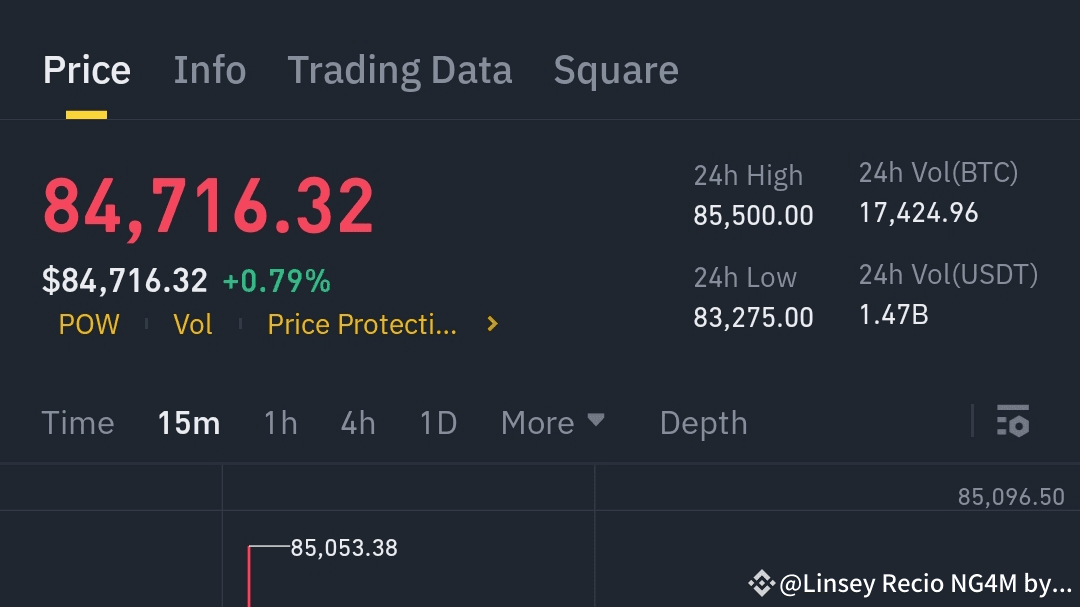Select the 15m interval
The image size is (1080, 607).
(189, 423)
